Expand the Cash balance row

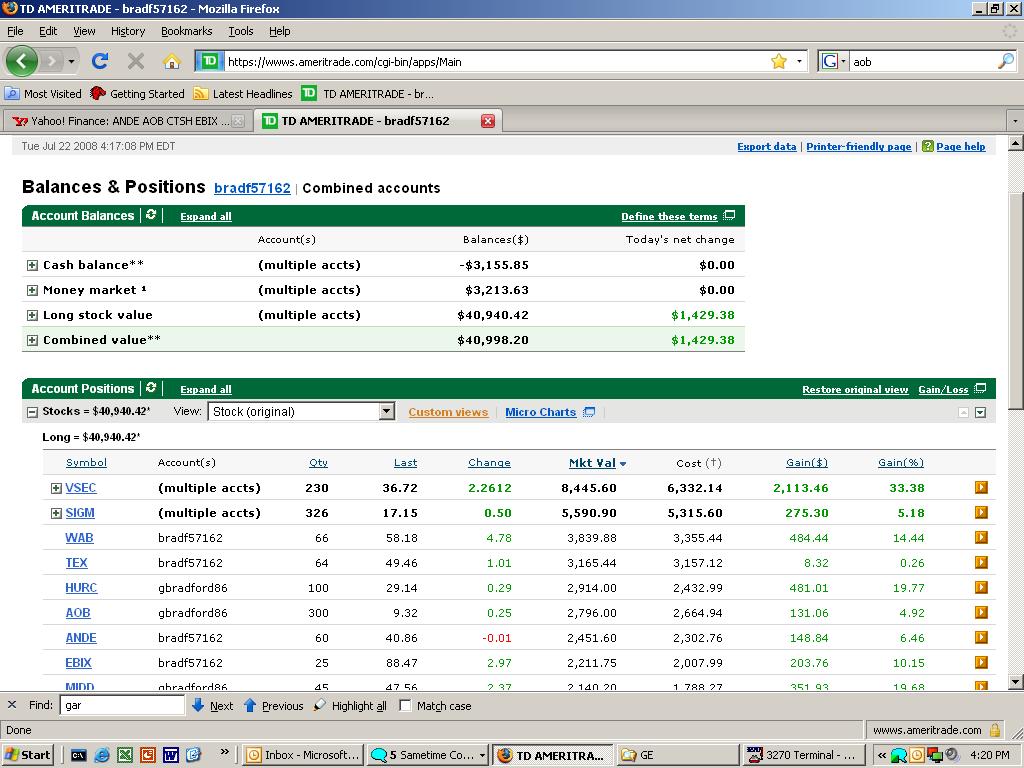coord(32,265)
